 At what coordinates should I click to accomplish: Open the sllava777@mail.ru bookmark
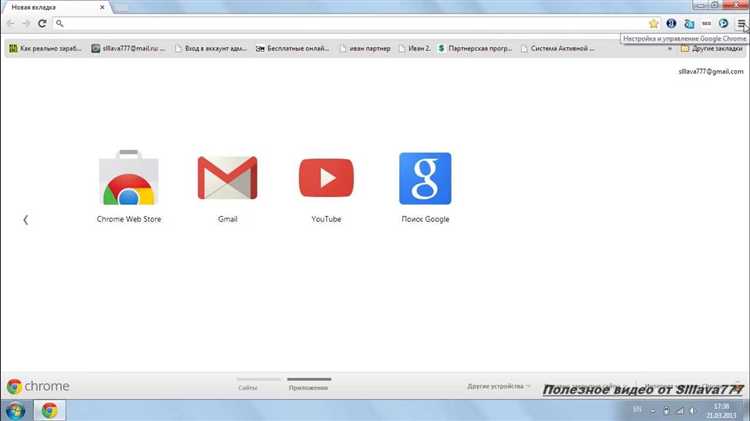pos(128,48)
